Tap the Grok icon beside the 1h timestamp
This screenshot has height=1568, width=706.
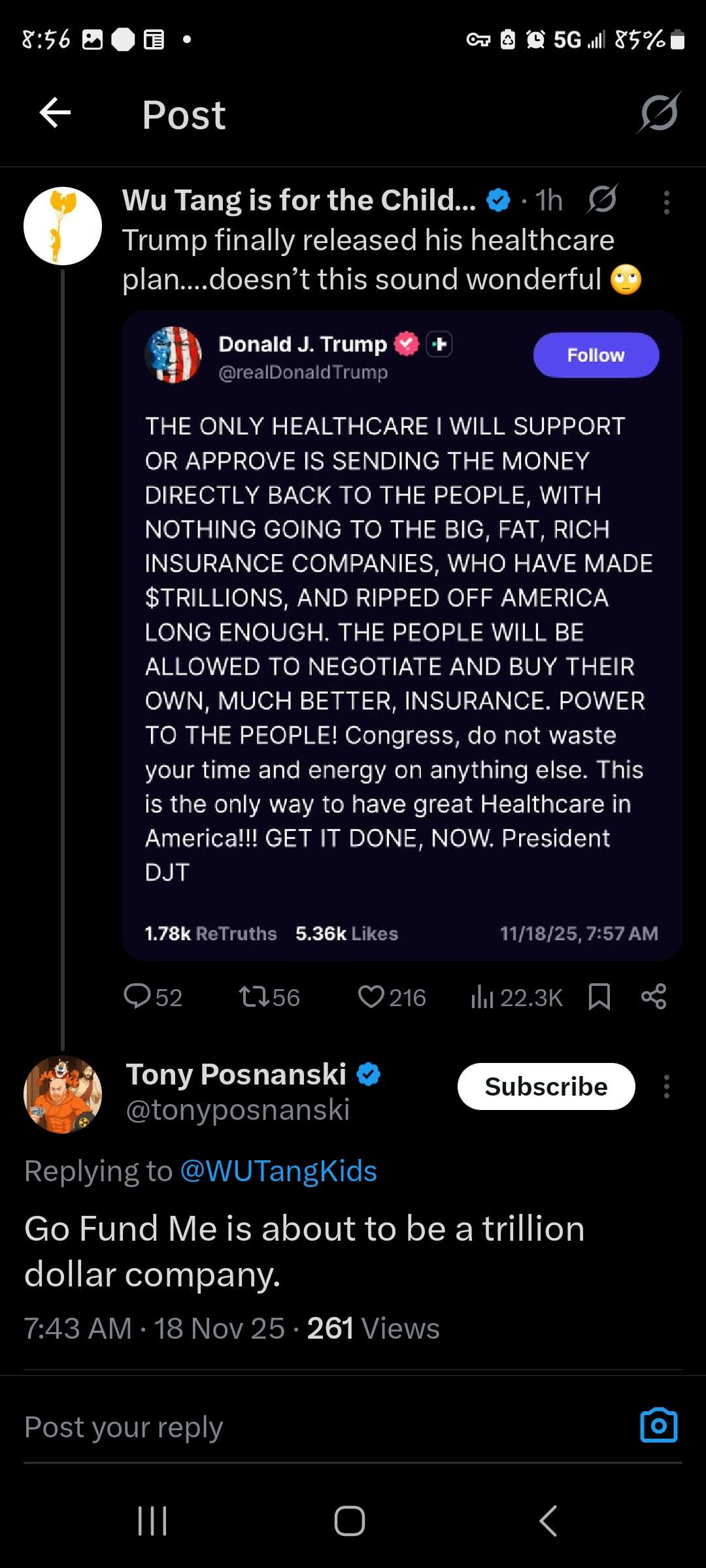601,200
